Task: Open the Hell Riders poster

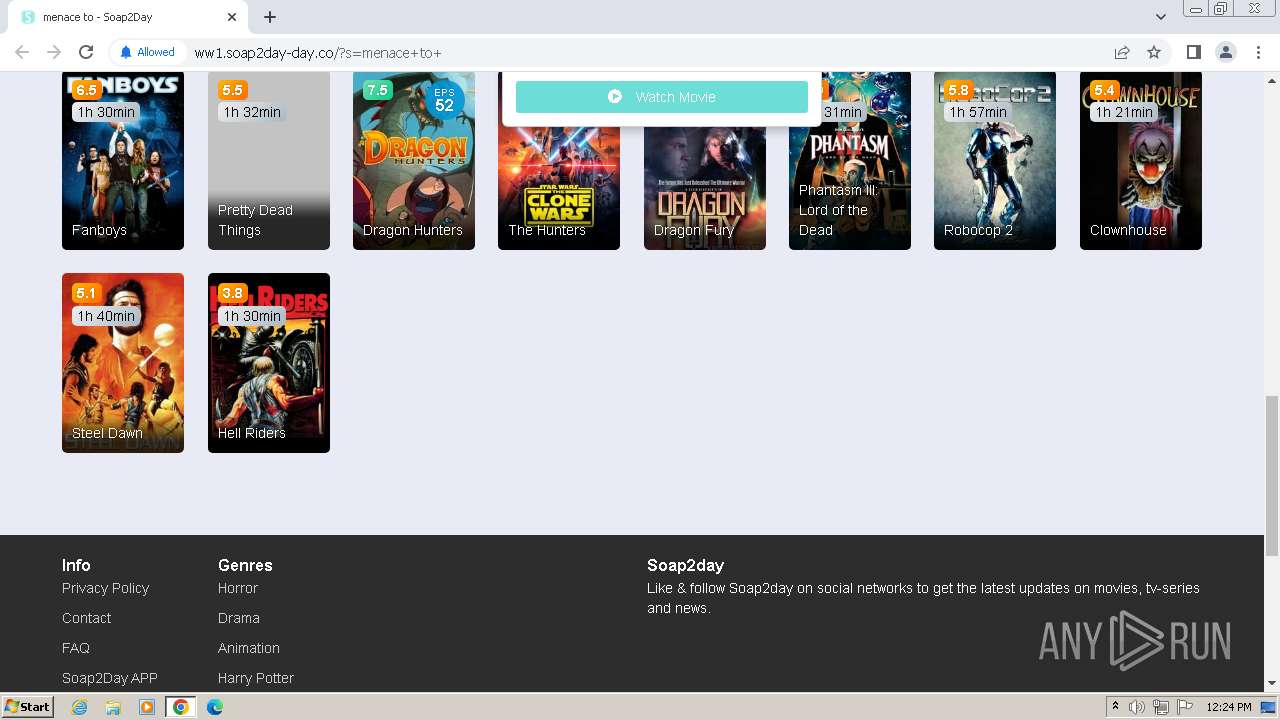Action: [x=269, y=363]
